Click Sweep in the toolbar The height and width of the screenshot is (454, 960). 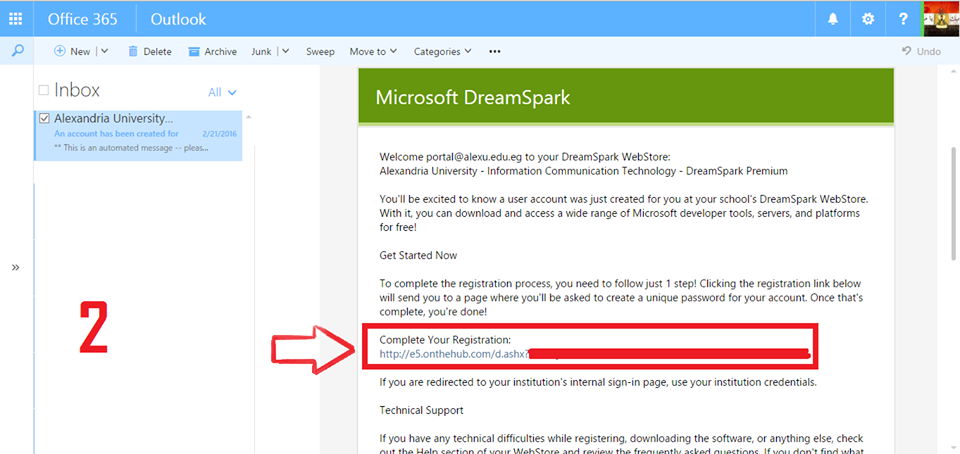[320, 51]
